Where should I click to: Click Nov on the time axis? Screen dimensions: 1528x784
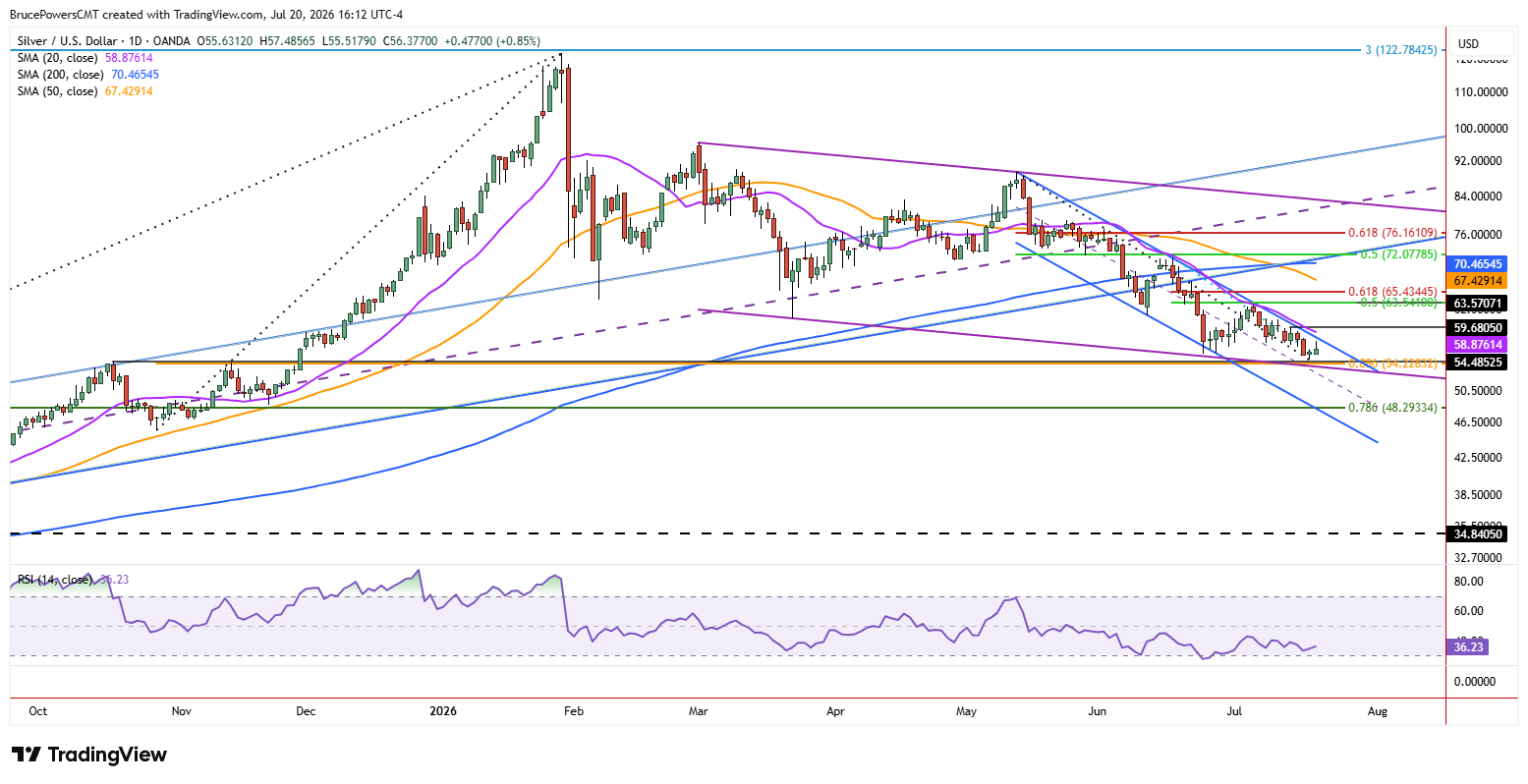181,709
